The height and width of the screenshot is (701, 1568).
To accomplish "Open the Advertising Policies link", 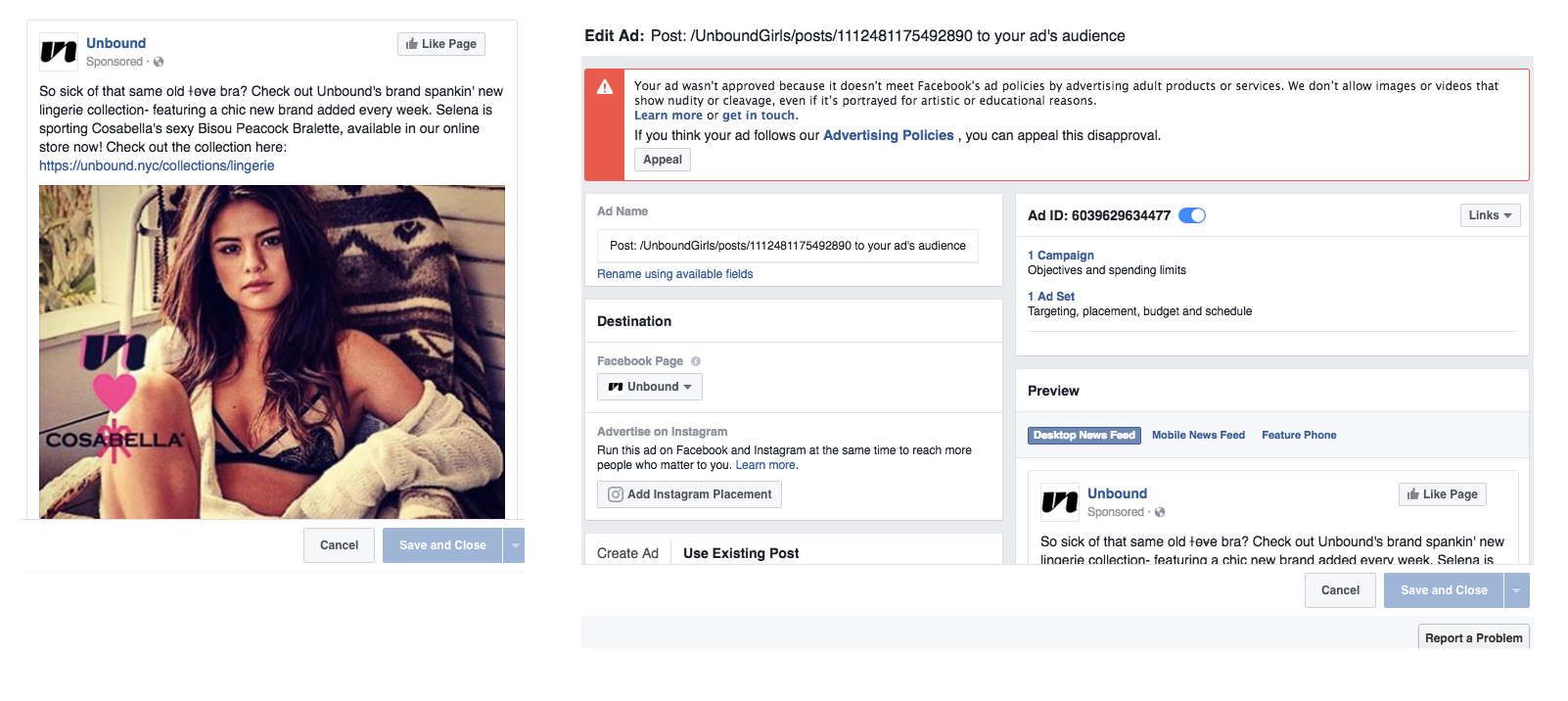I will click(x=888, y=136).
